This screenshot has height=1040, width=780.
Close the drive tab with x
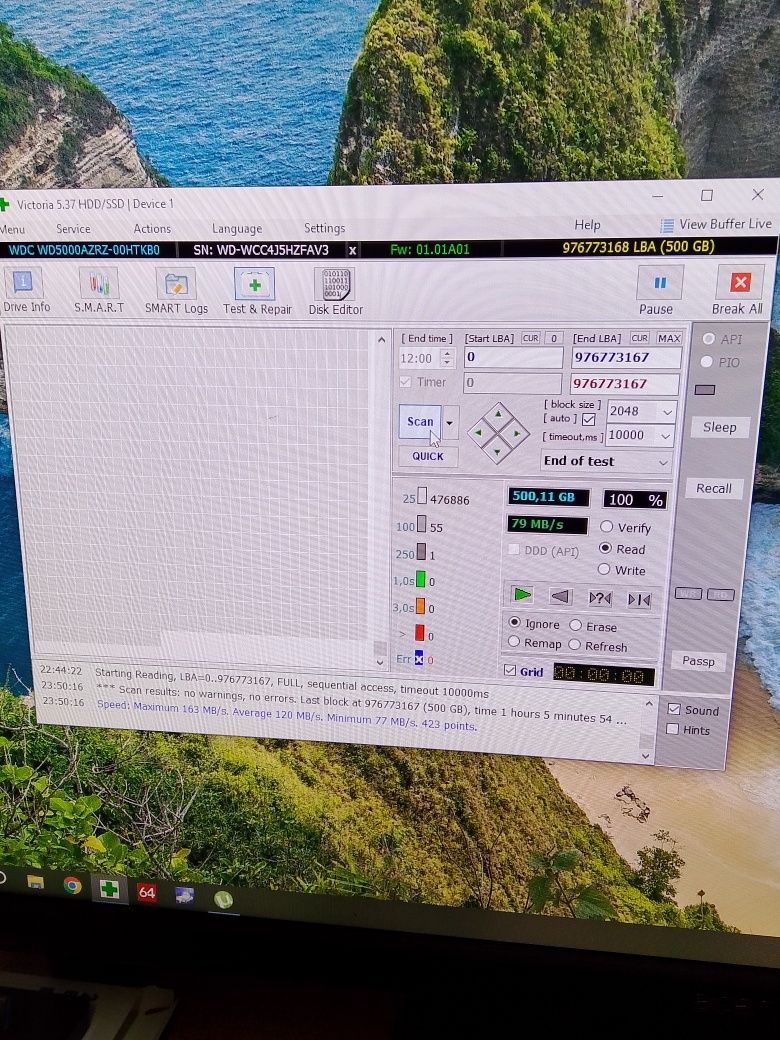click(353, 250)
